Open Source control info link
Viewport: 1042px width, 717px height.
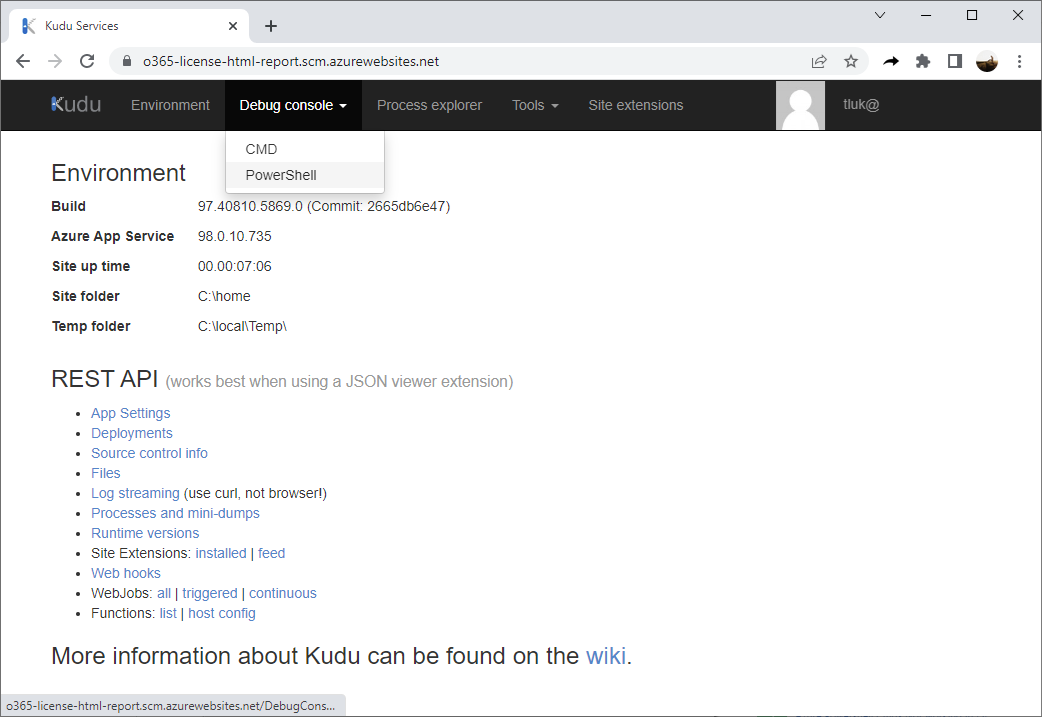149,453
